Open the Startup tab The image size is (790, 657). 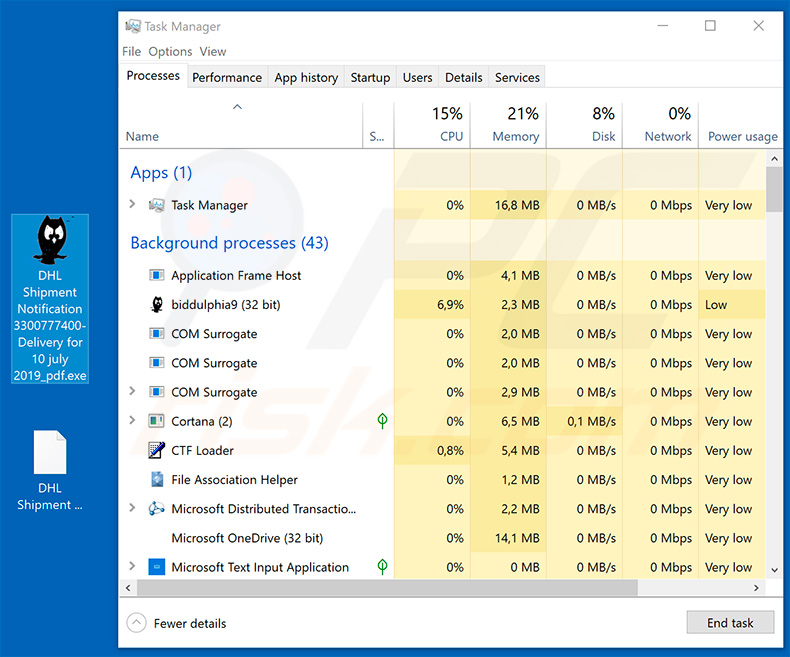tap(370, 77)
